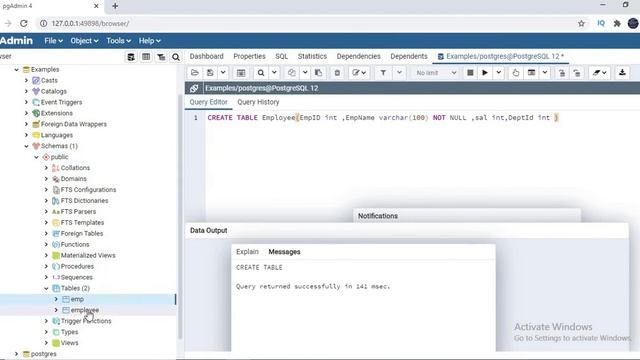Open the Filter options dropdown arrow

(399, 73)
